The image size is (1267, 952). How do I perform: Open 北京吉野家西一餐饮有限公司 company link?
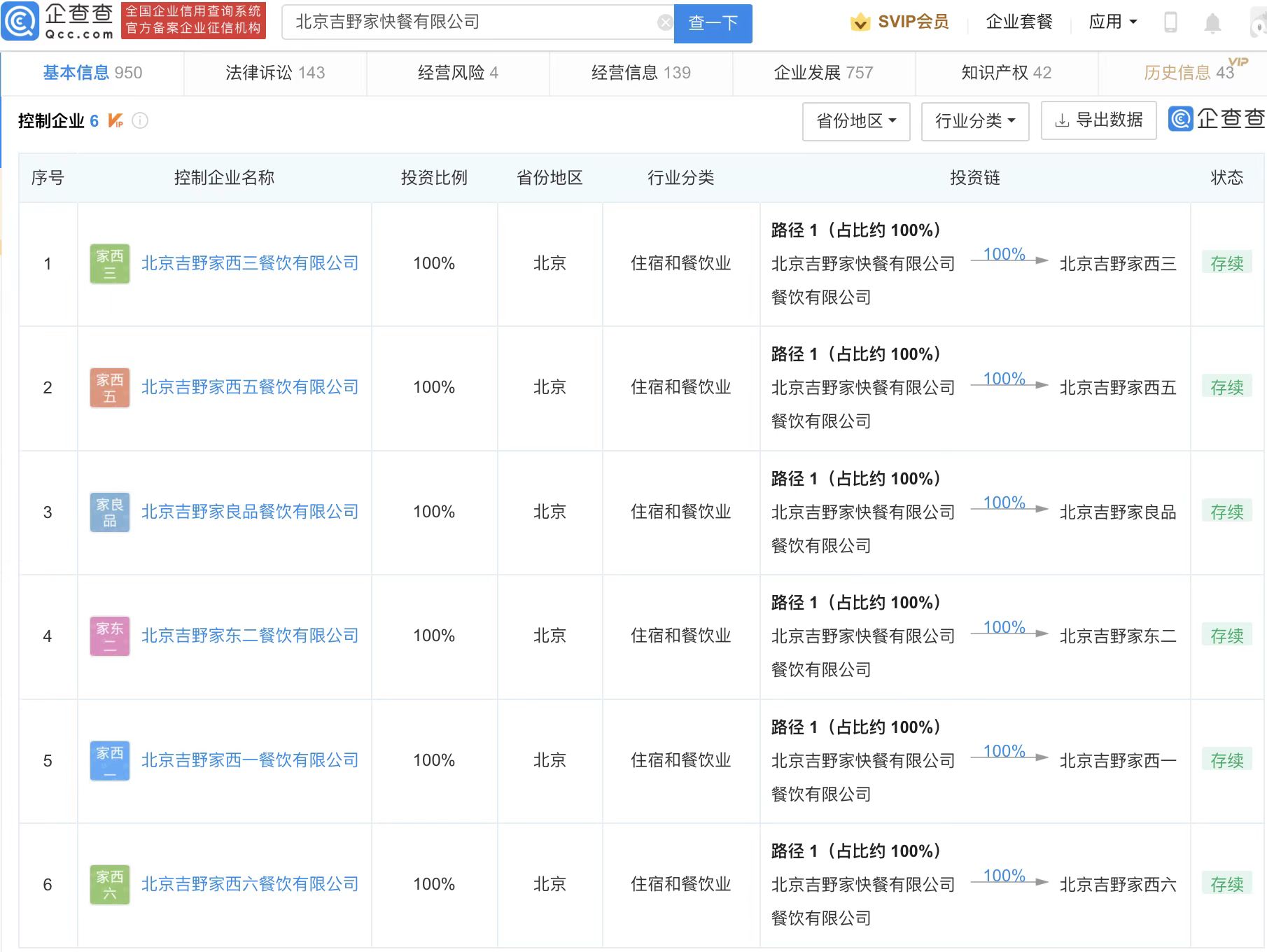click(250, 761)
